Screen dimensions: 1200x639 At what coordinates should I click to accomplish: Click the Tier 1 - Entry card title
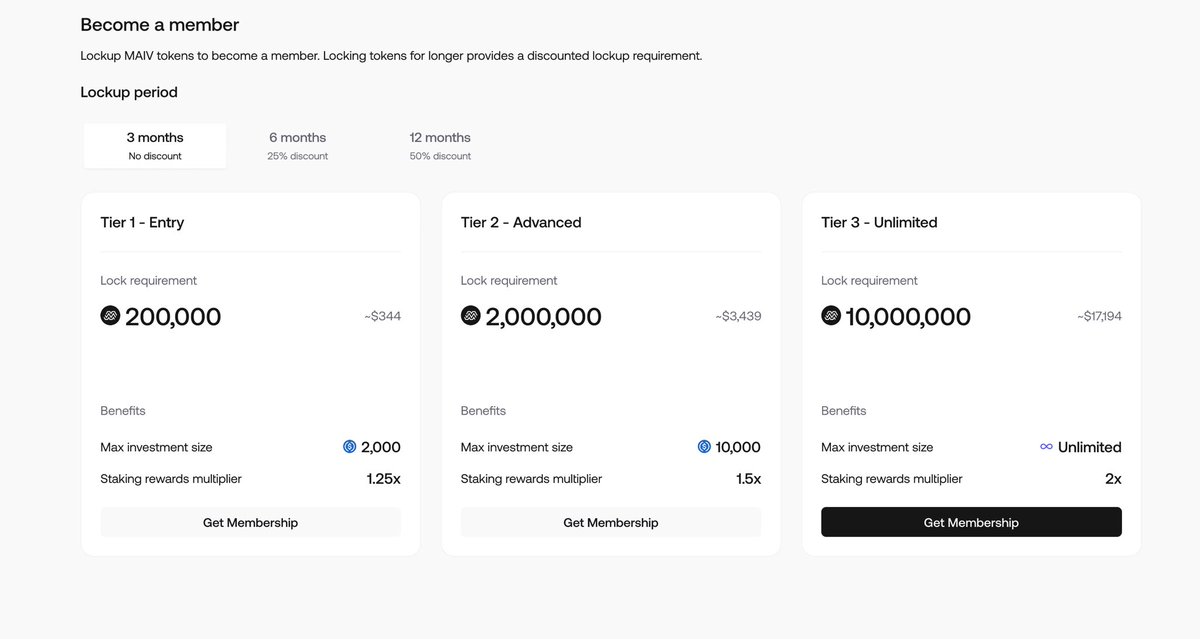[142, 222]
